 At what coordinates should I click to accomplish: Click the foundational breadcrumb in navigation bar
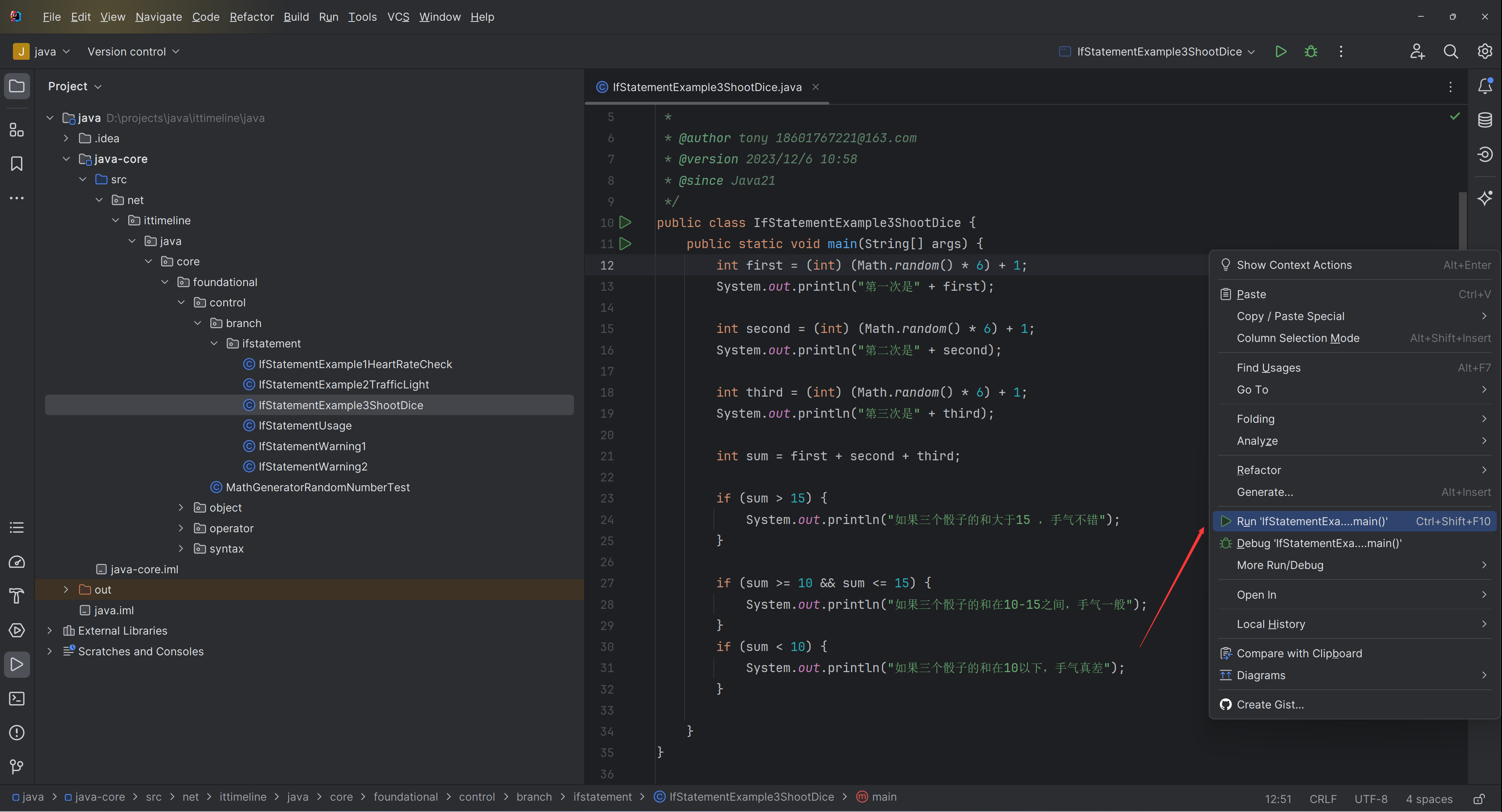(x=405, y=797)
